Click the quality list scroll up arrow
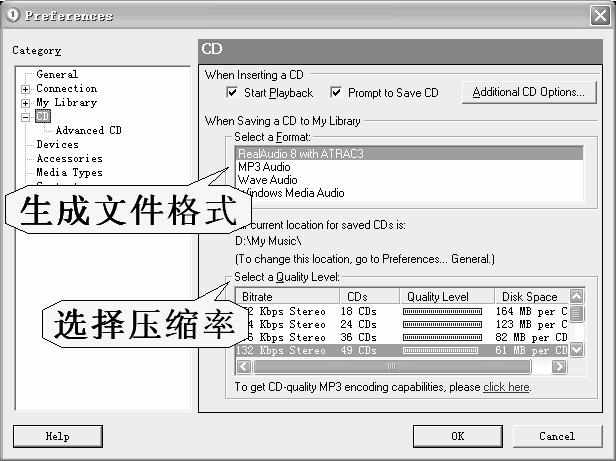 click(577, 296)
